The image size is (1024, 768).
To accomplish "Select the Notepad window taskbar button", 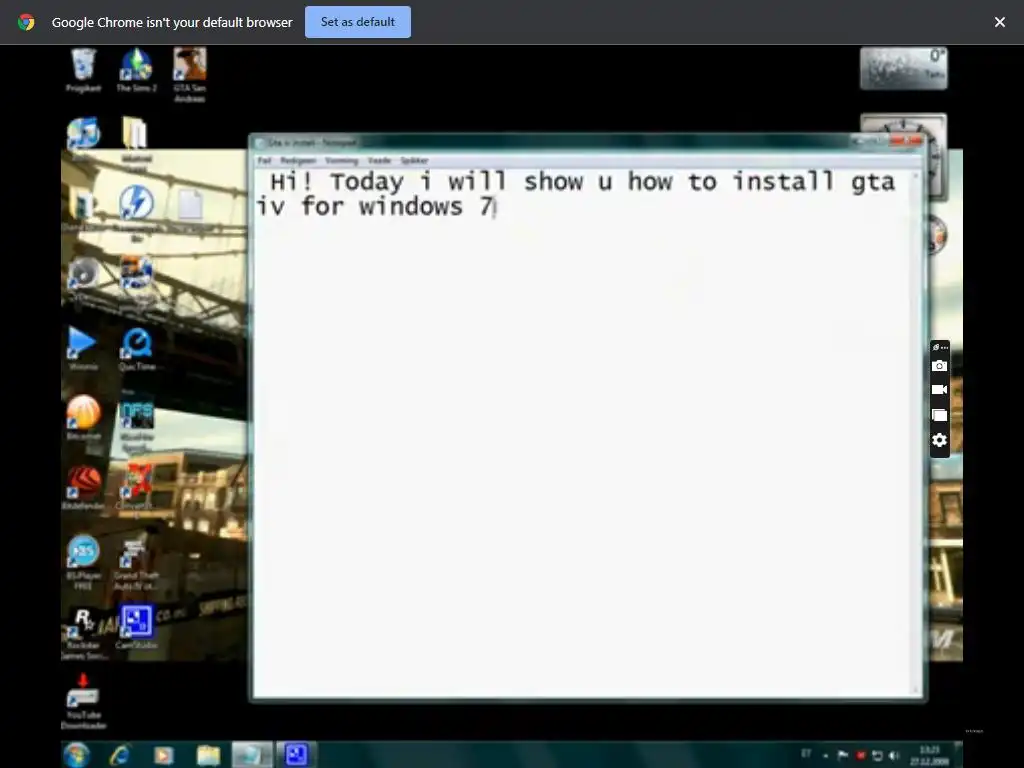I will [252, 755].
